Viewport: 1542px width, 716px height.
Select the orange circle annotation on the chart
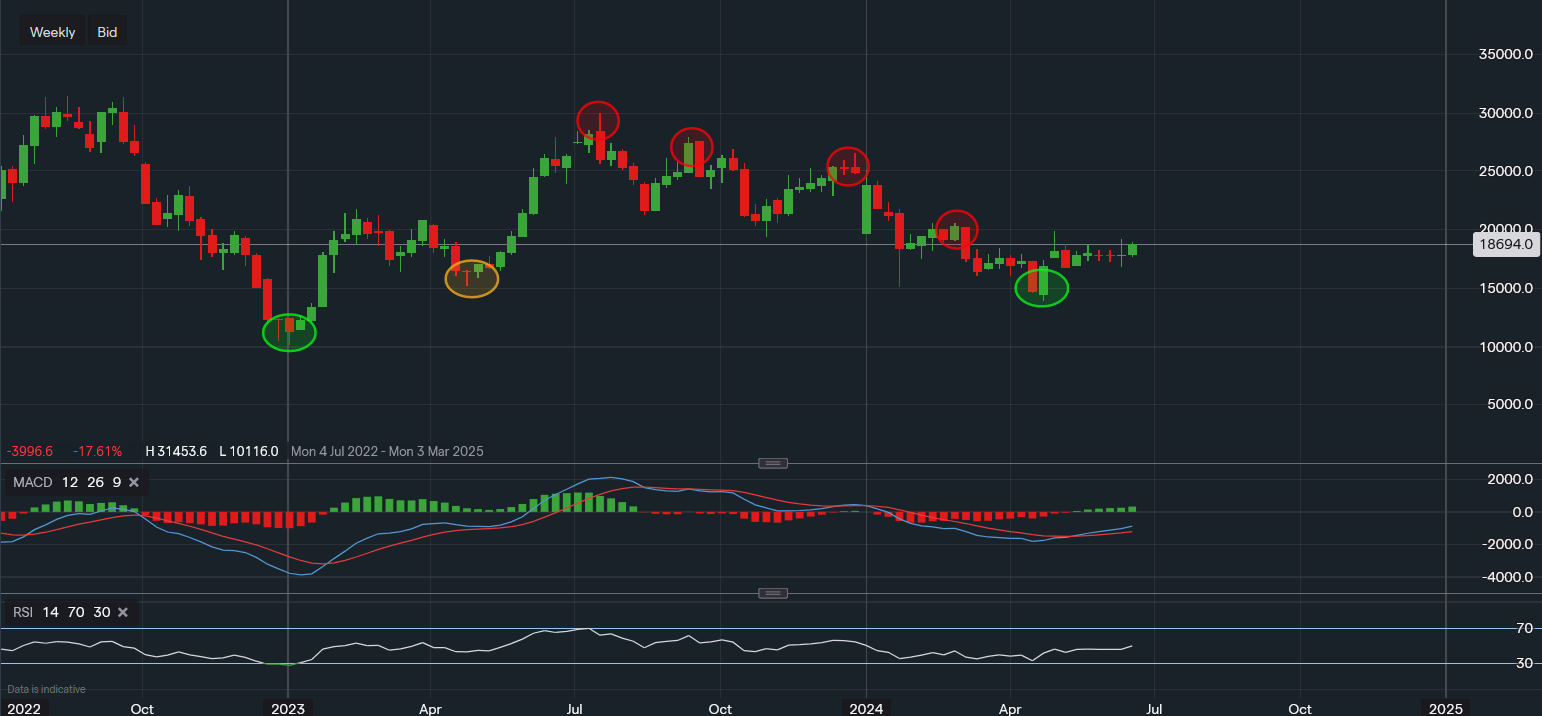click(471, 279)
